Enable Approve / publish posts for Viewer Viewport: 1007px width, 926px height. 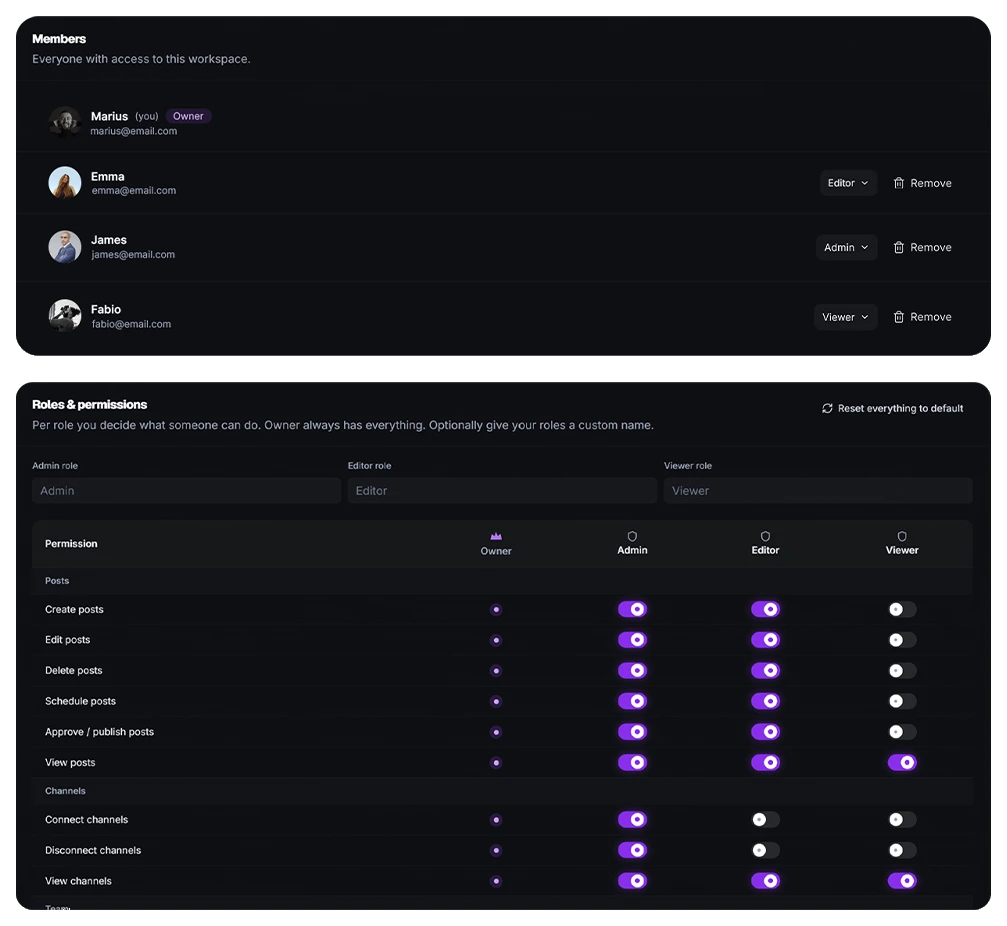click(902, 731)
